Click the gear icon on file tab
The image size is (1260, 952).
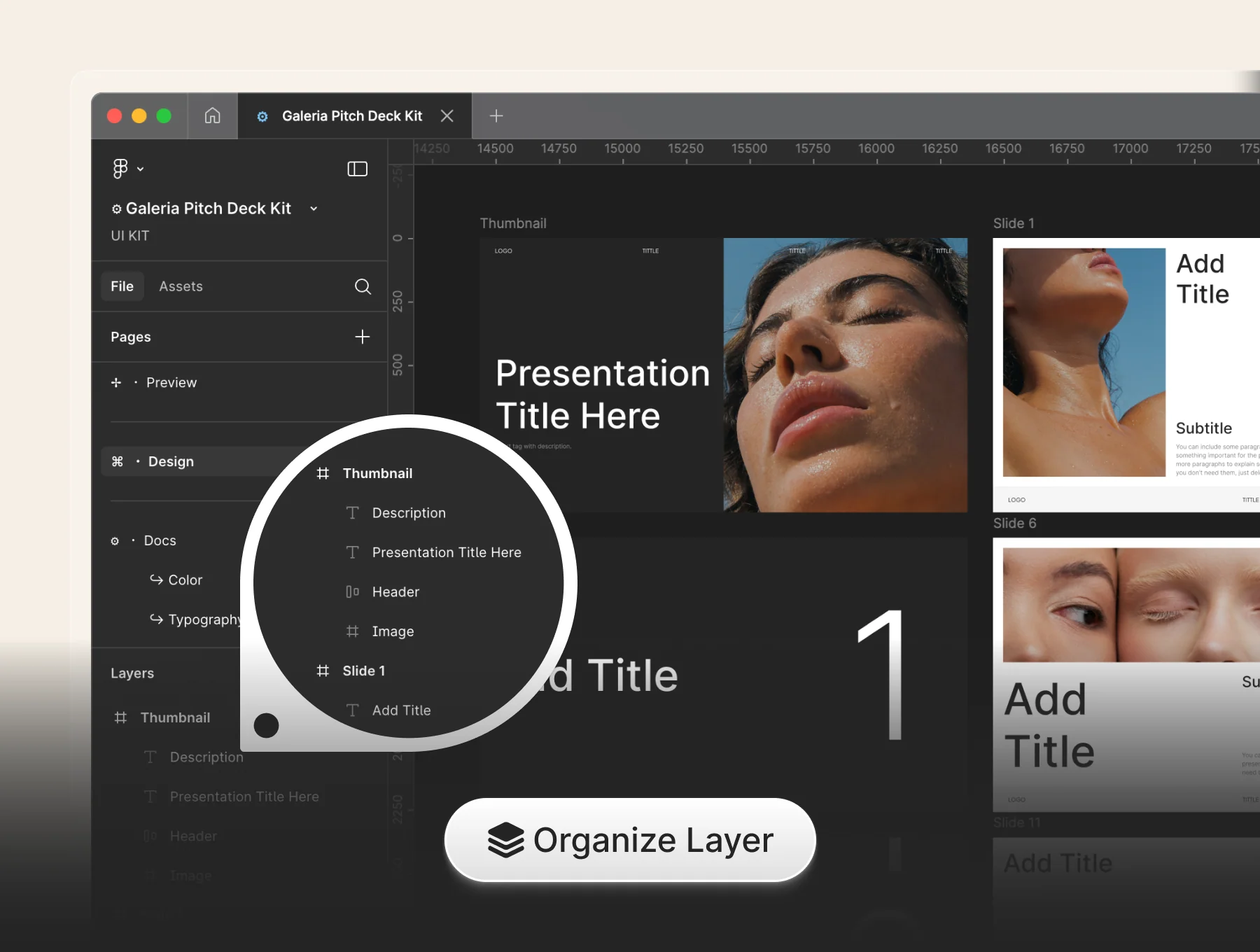coord(262,116)
